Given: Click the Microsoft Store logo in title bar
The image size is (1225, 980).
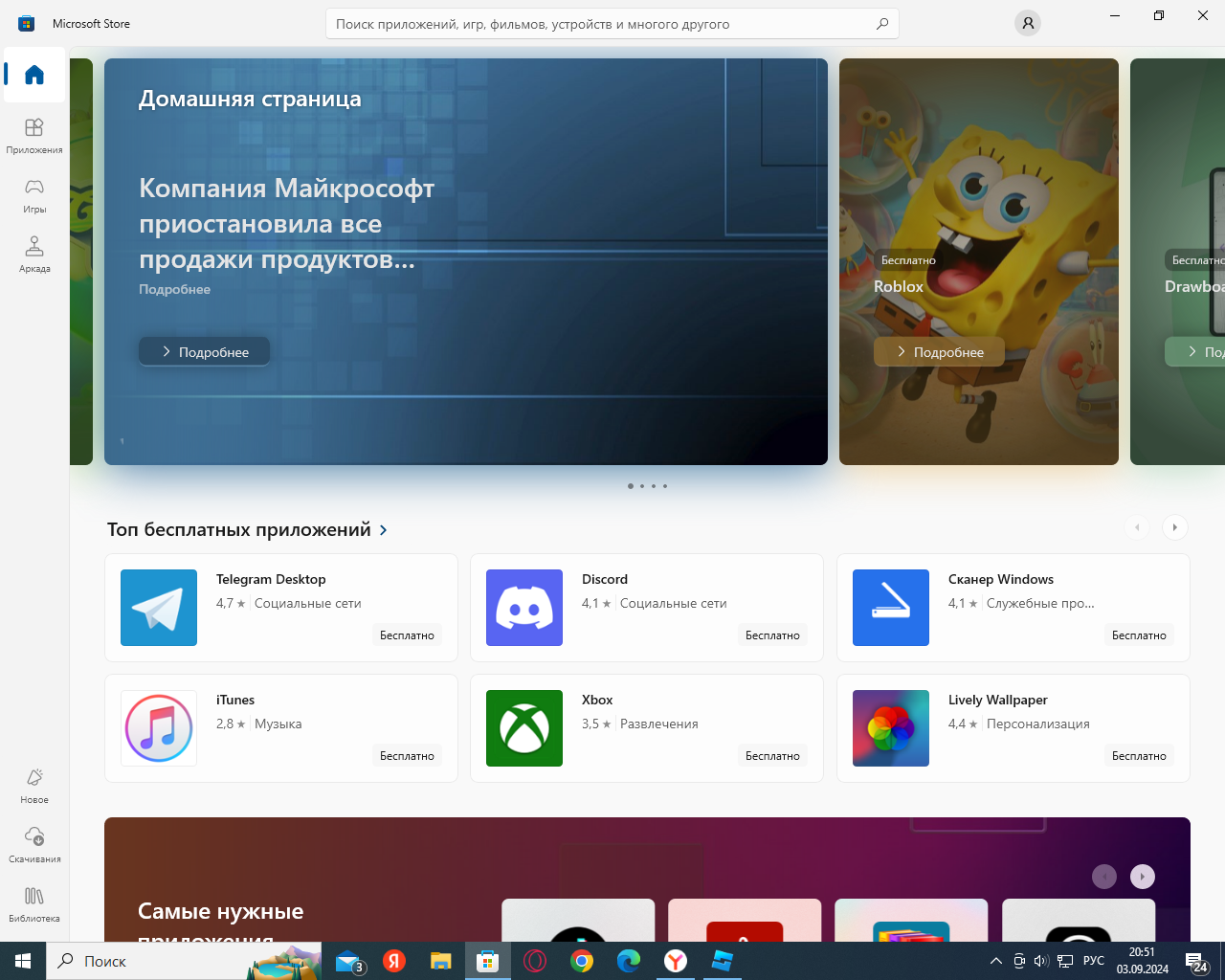Looking at the screenshot, I should (27, 23).
